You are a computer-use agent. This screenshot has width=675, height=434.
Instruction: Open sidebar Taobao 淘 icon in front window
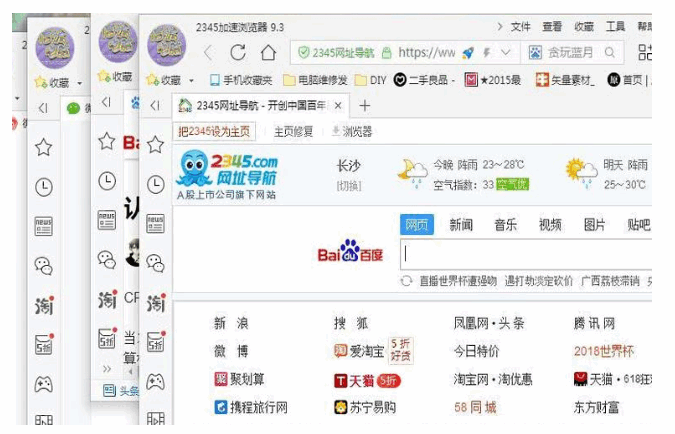tap(156, 303)
